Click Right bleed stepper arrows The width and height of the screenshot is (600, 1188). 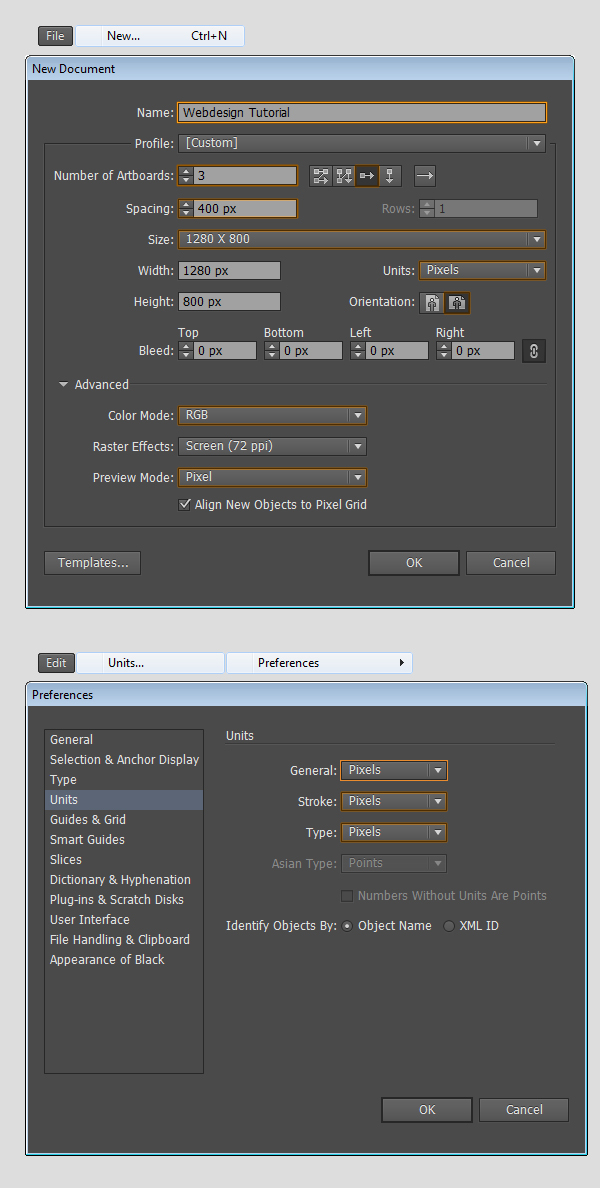pos(443,351)
